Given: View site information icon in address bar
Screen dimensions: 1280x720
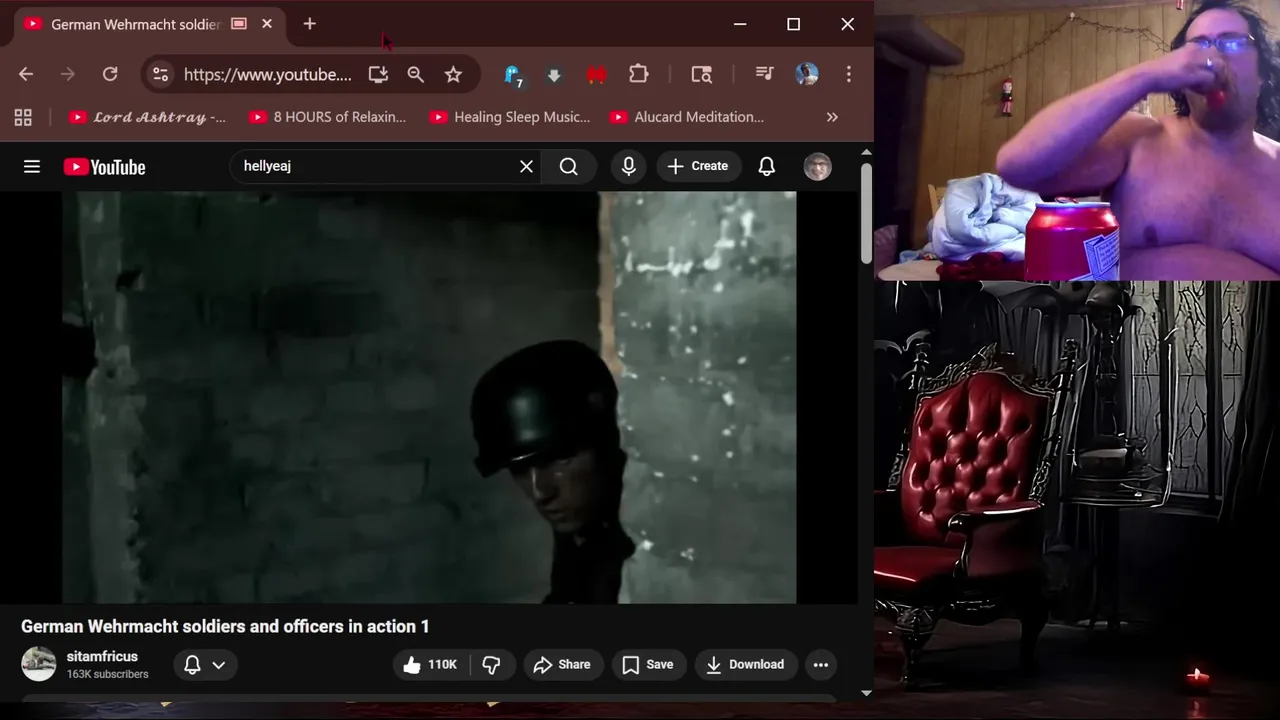Looking at the screenshot, I should pyautogui.click(x=161, y=74).
